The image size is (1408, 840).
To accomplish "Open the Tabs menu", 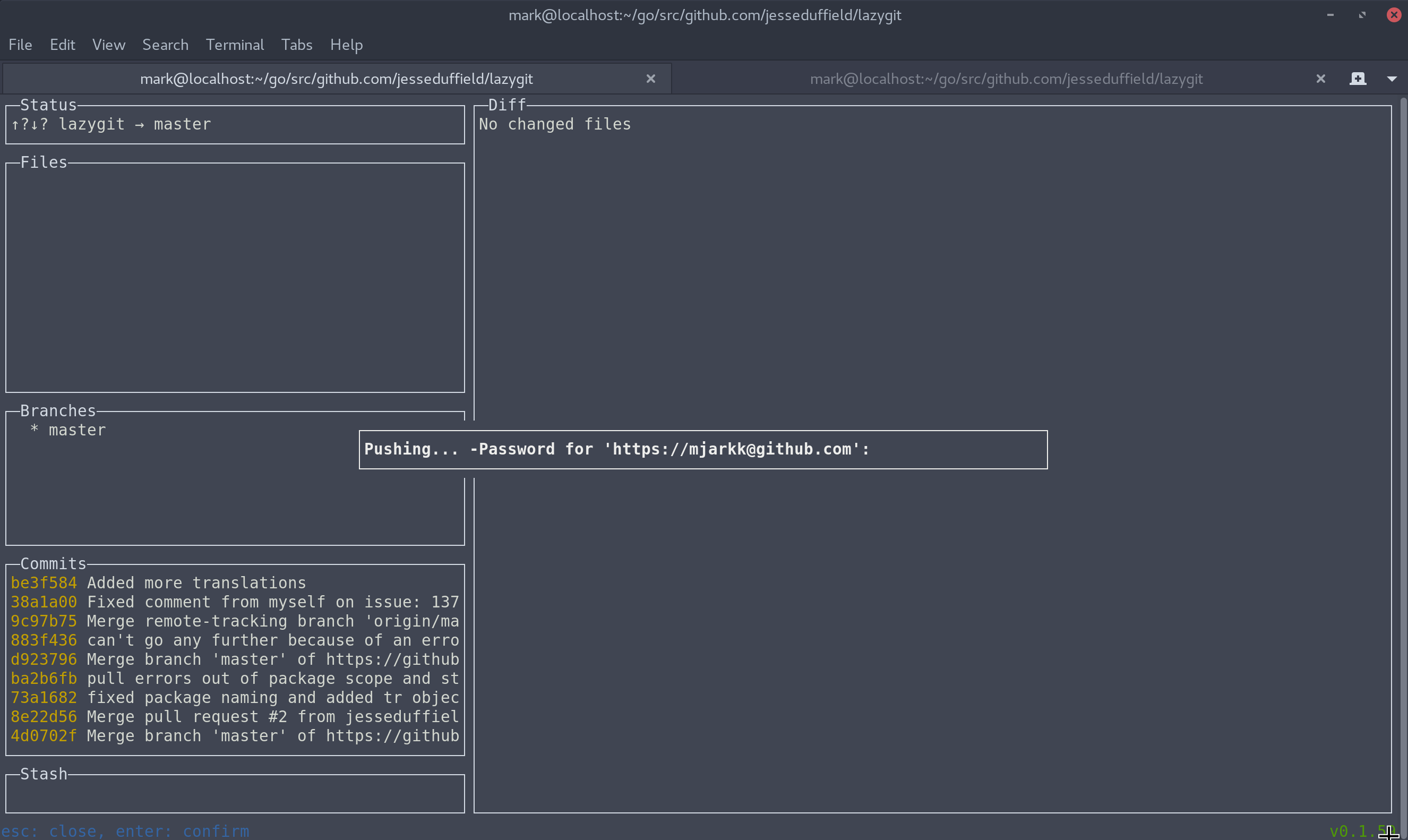I will pyautogui.click(x=297, y=45).
